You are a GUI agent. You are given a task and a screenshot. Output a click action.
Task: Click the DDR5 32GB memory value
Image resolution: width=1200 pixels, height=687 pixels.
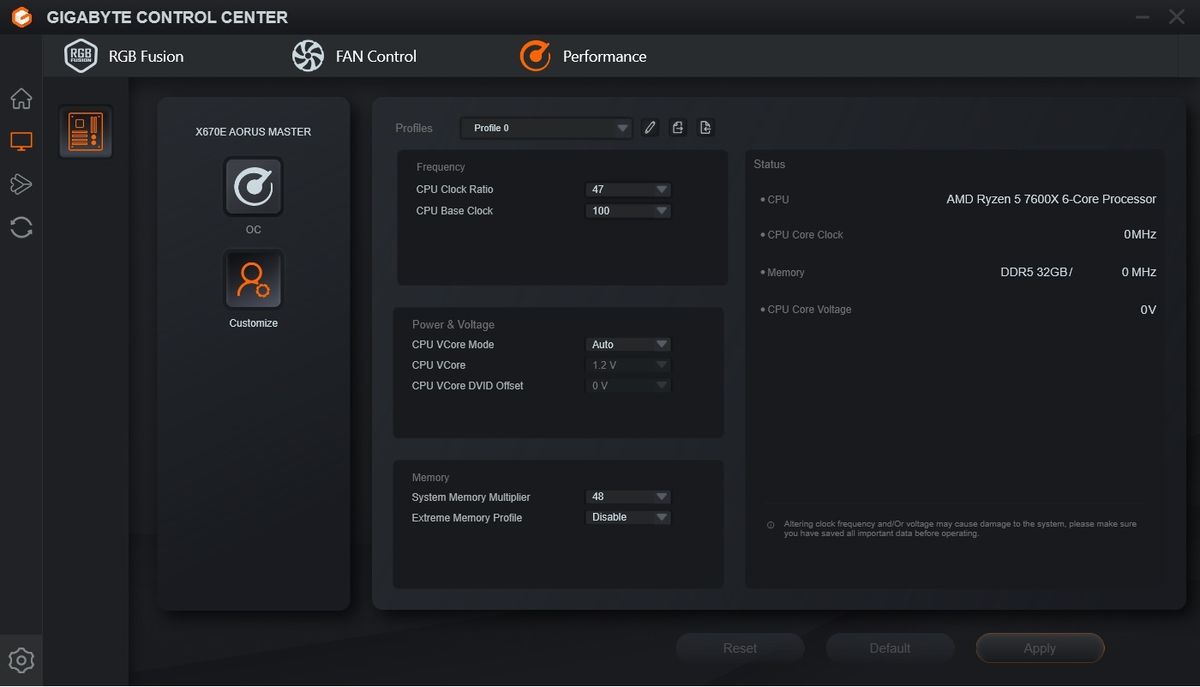point(1036,272)
